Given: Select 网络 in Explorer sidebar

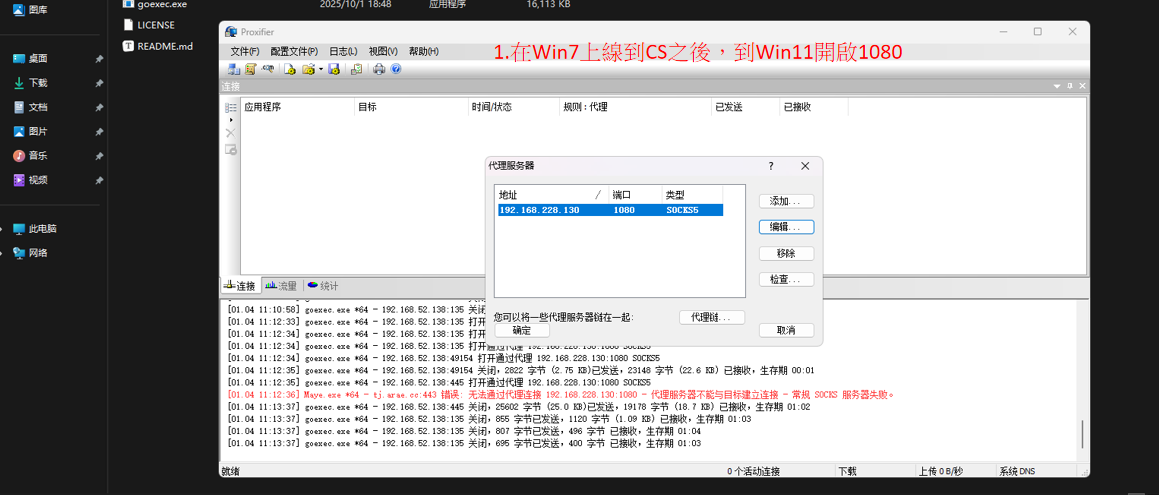Looking at the screenshot, I should (38, 253).
